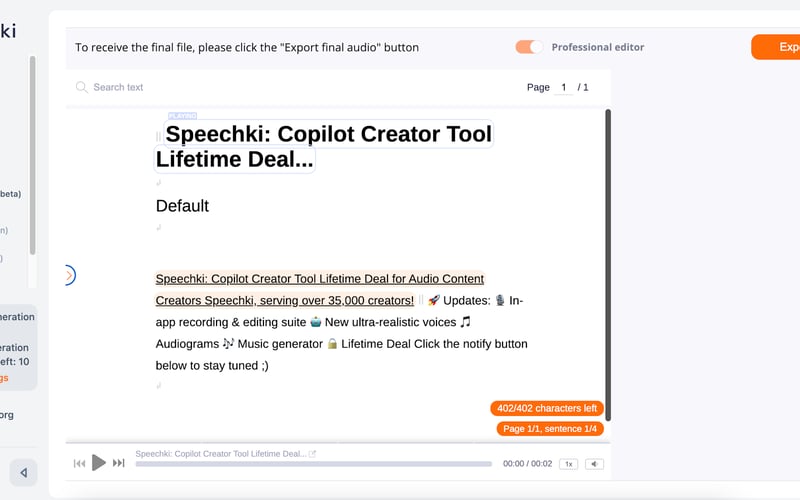The width and height of the screenshot is (800, 500).
Task: Click the 'Default' heading text
Action: pos(182,206)
